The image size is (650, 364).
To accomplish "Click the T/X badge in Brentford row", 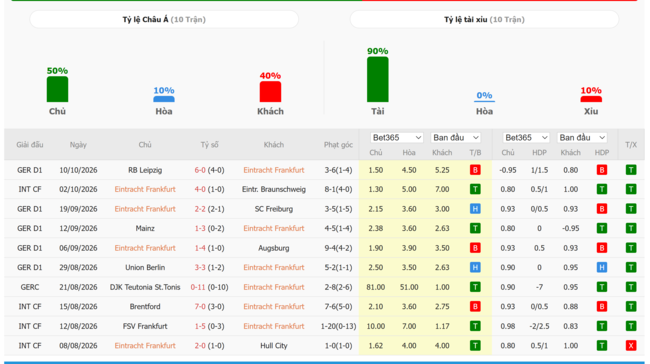I will click(x=631, y=306).
